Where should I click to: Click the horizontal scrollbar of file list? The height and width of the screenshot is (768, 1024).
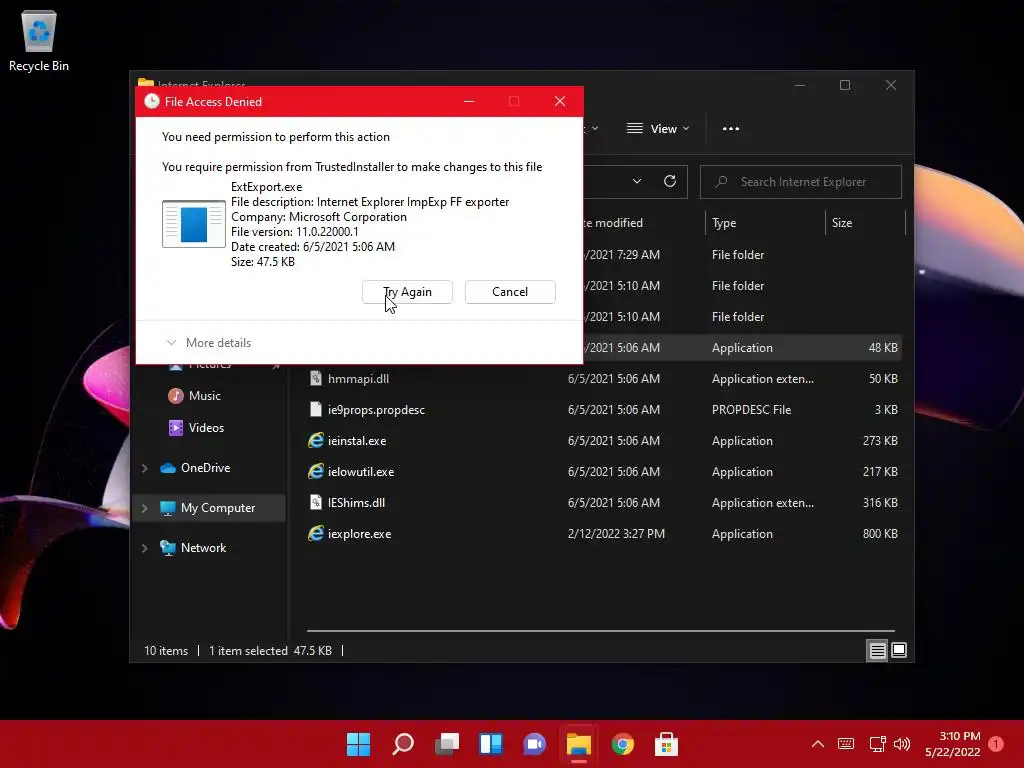pyautogui.click(x=600, y=631)
